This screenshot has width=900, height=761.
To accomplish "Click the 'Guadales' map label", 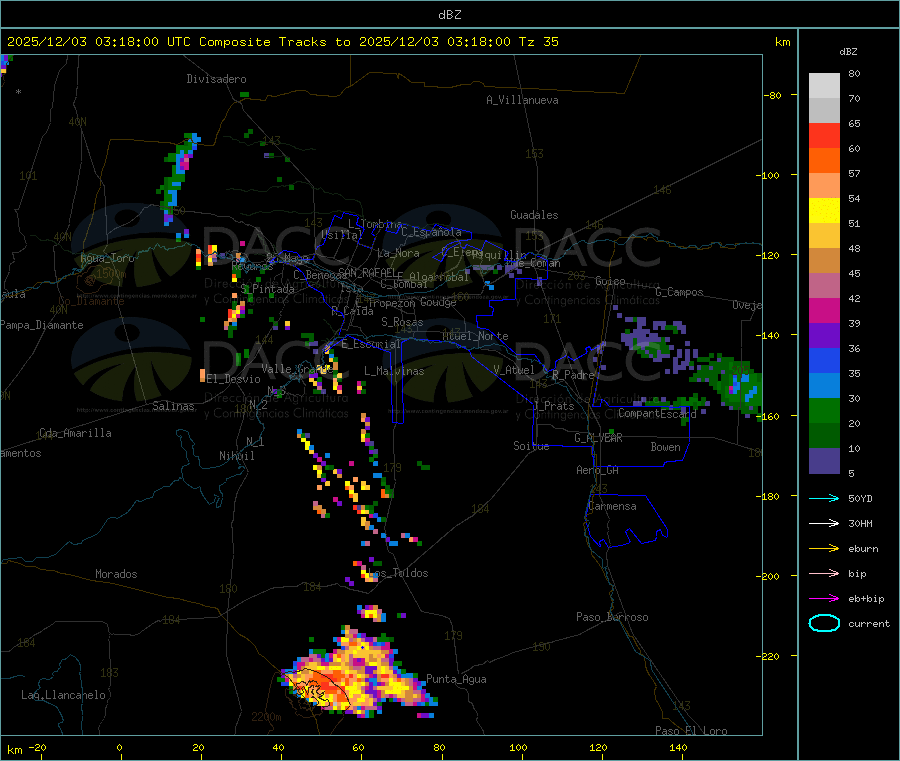I will pos(534,215).
